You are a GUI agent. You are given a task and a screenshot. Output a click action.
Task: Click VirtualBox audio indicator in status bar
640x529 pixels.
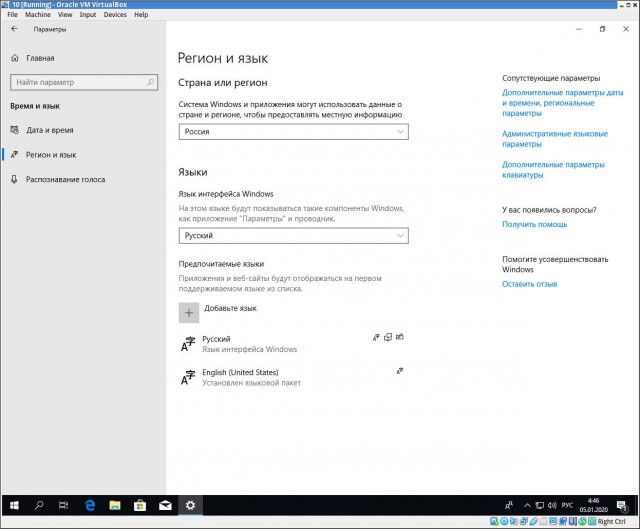click(x=513, y=521)
